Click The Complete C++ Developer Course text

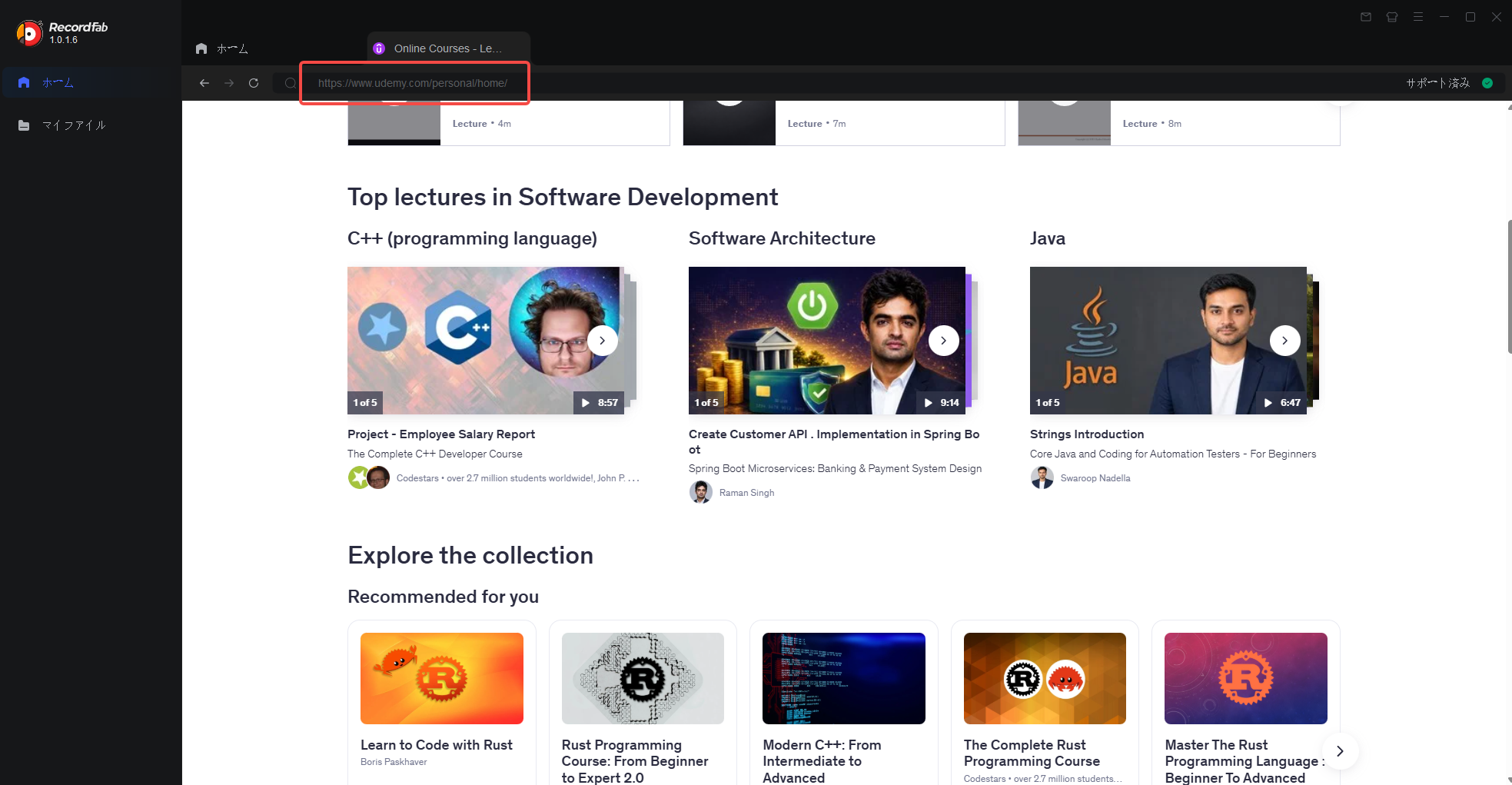tap(435, 454)
